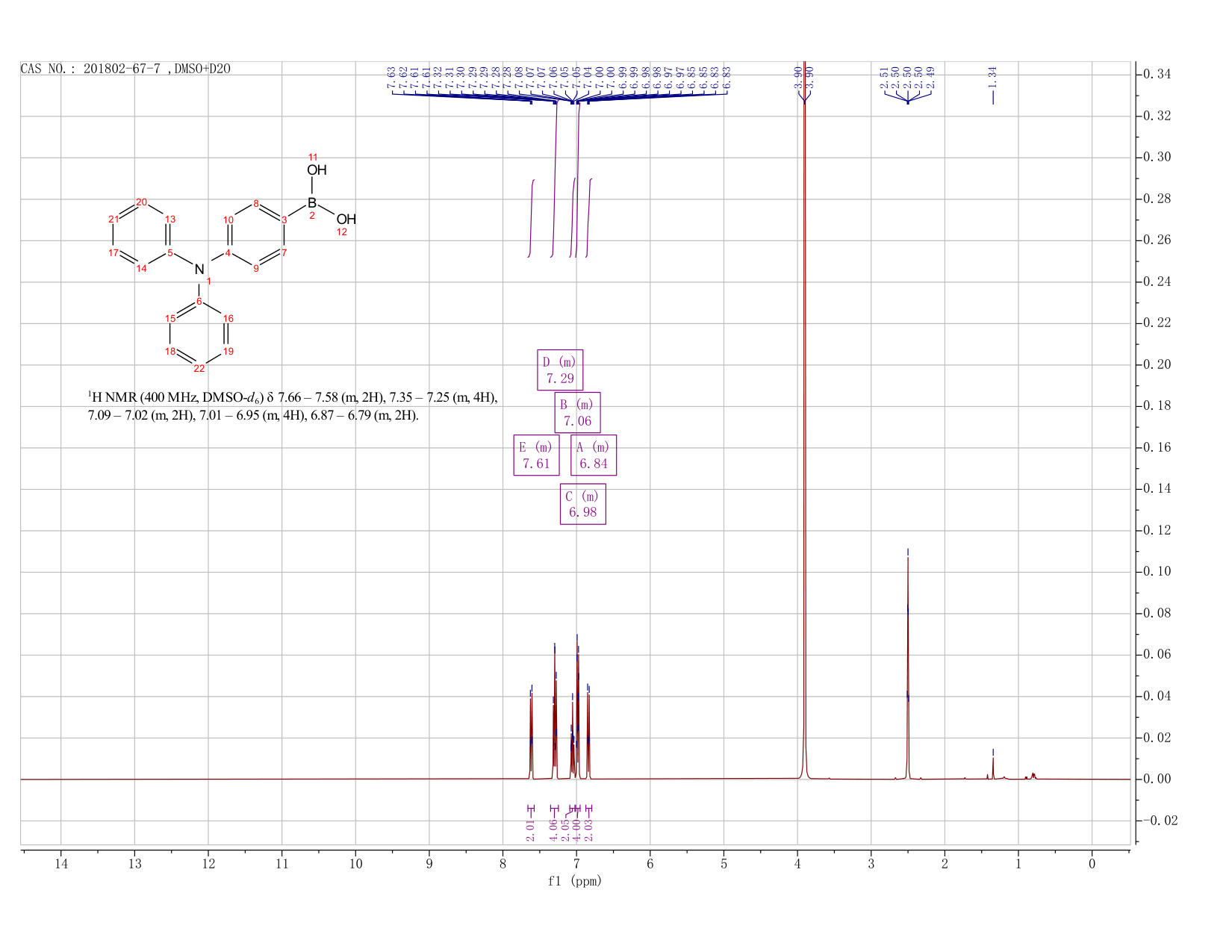Click integral value 2.01 below the spectrum

pos(531,830)
